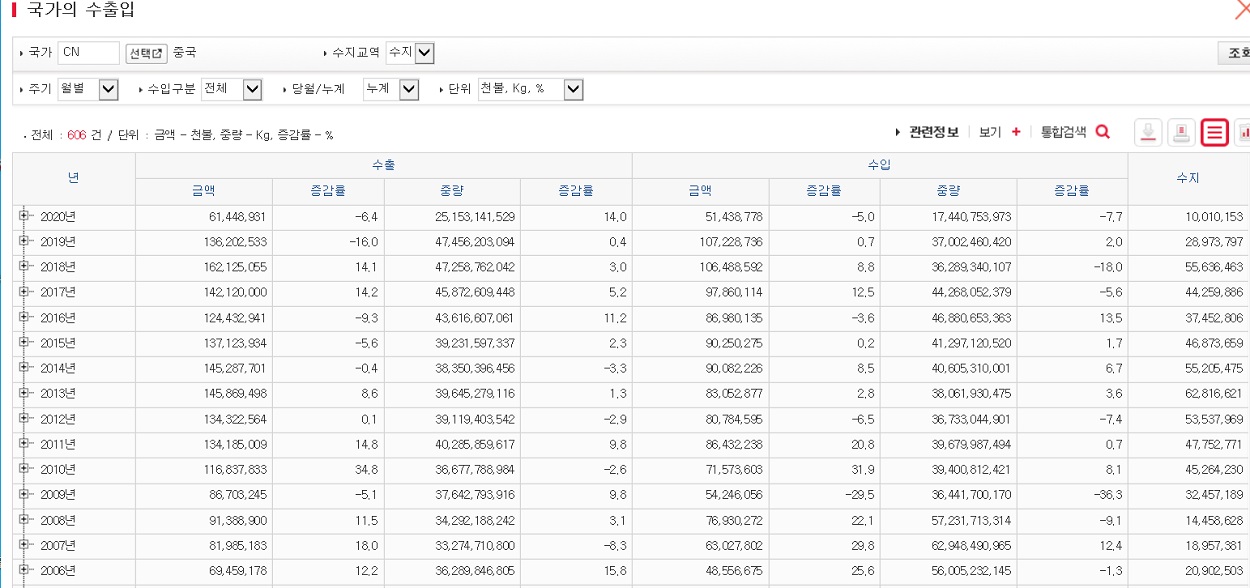Expand the 2013년 row
Viewport: 1250px width, 588px height.
24,393
